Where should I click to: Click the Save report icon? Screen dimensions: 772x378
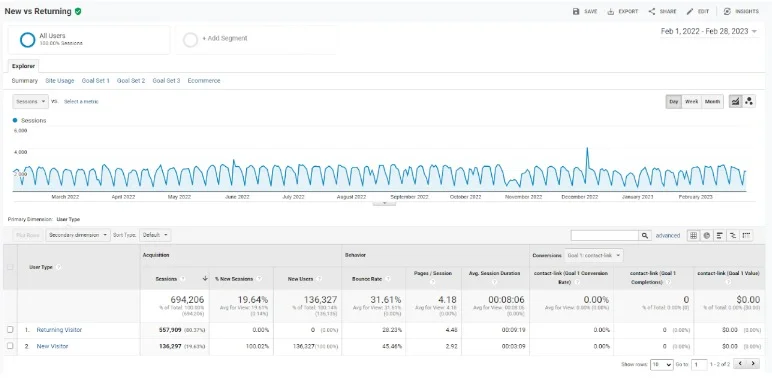click(576, 11)
